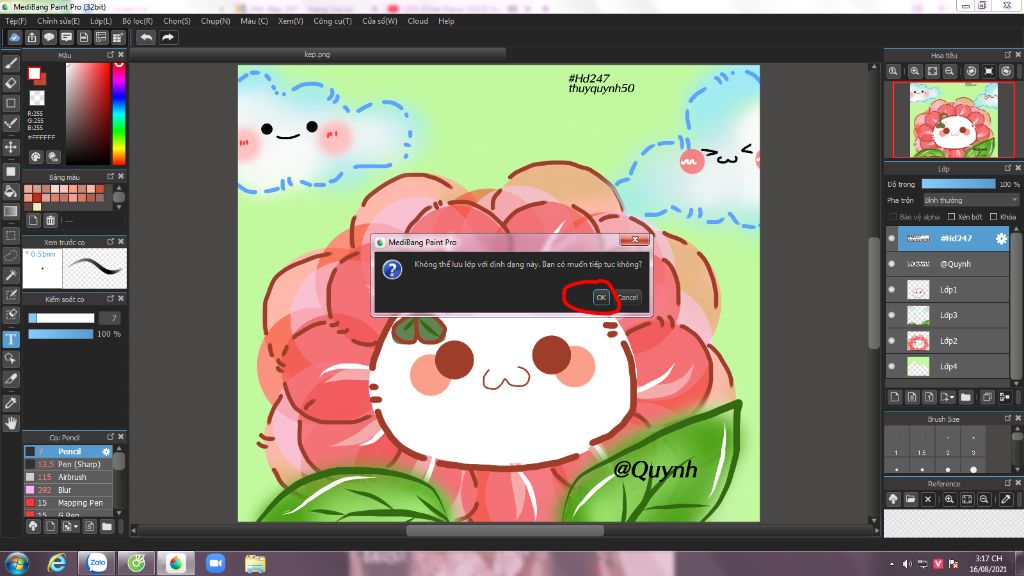
Task: Select the Move tool
Action: [x=10, y=147]
